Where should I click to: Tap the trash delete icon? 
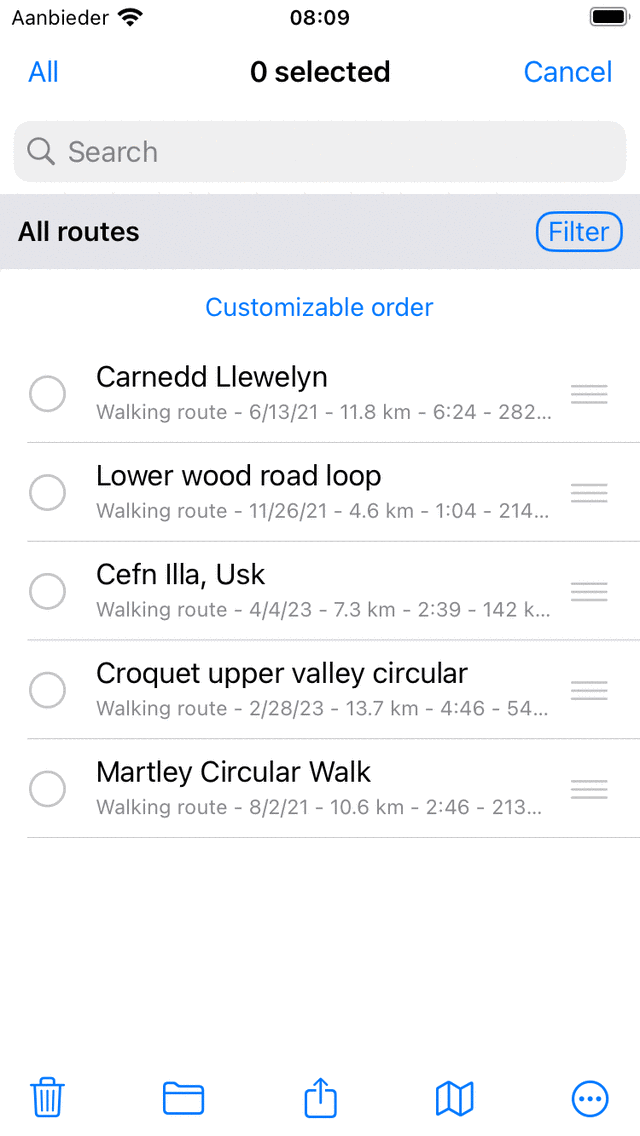click(47, 1098)
